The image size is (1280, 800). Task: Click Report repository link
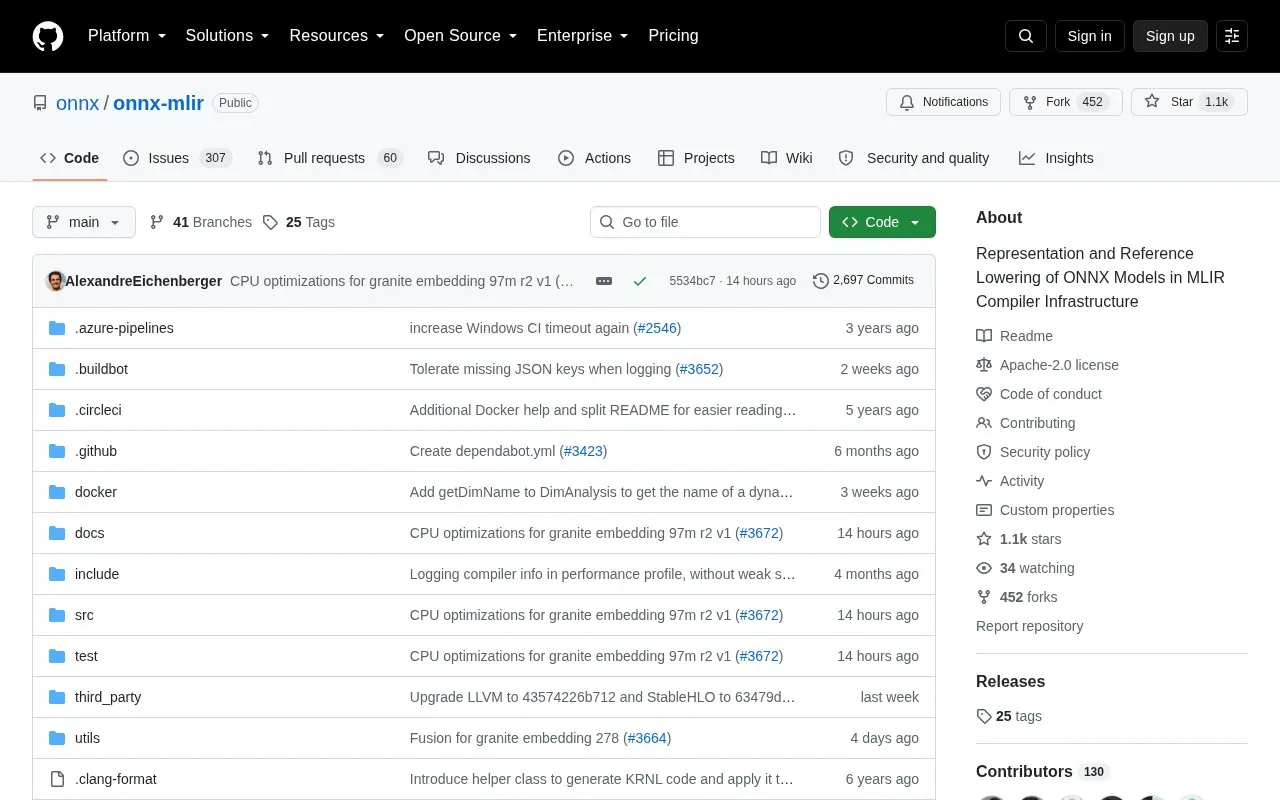coord(1029,626)
